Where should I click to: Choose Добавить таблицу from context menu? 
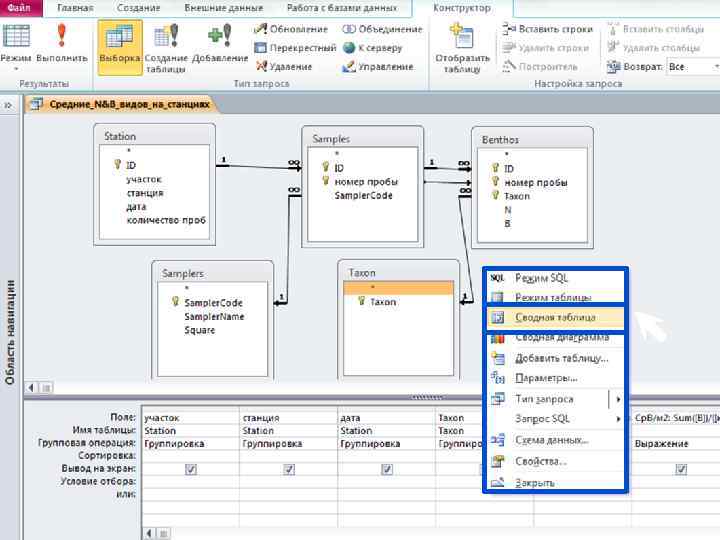pos(555,358)
